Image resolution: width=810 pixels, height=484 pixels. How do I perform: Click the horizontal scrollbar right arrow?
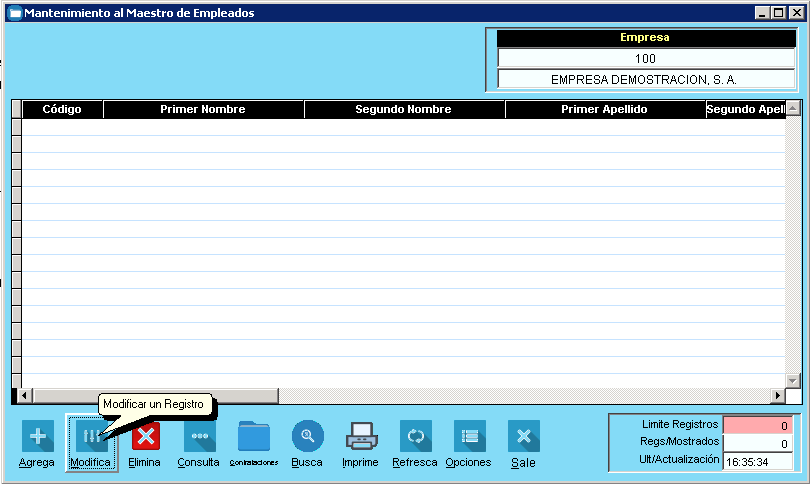pyautogui.click(x=777, y=396)
